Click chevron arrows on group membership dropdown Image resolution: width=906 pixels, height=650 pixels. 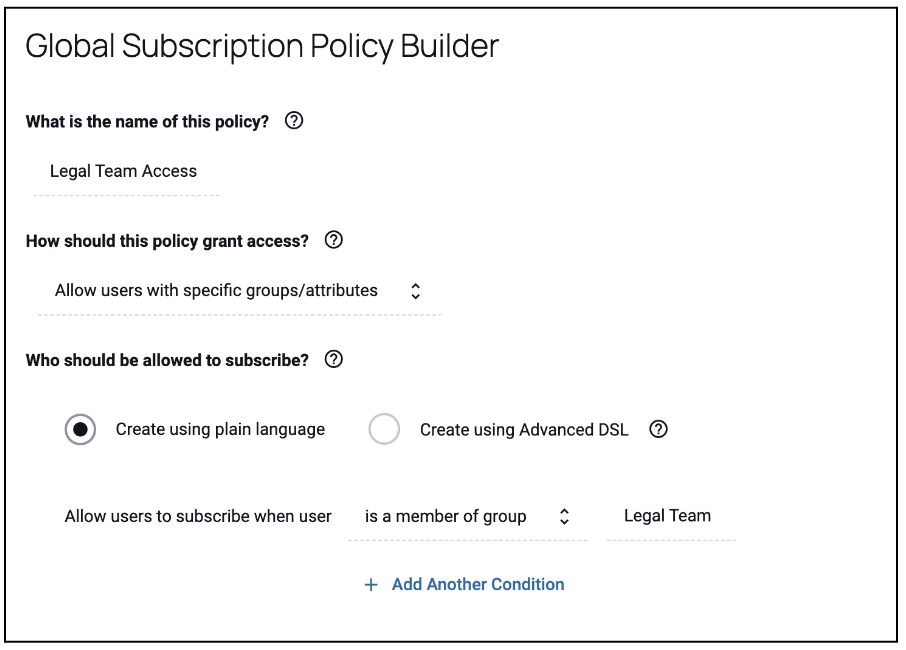click(x=564, y=517)
